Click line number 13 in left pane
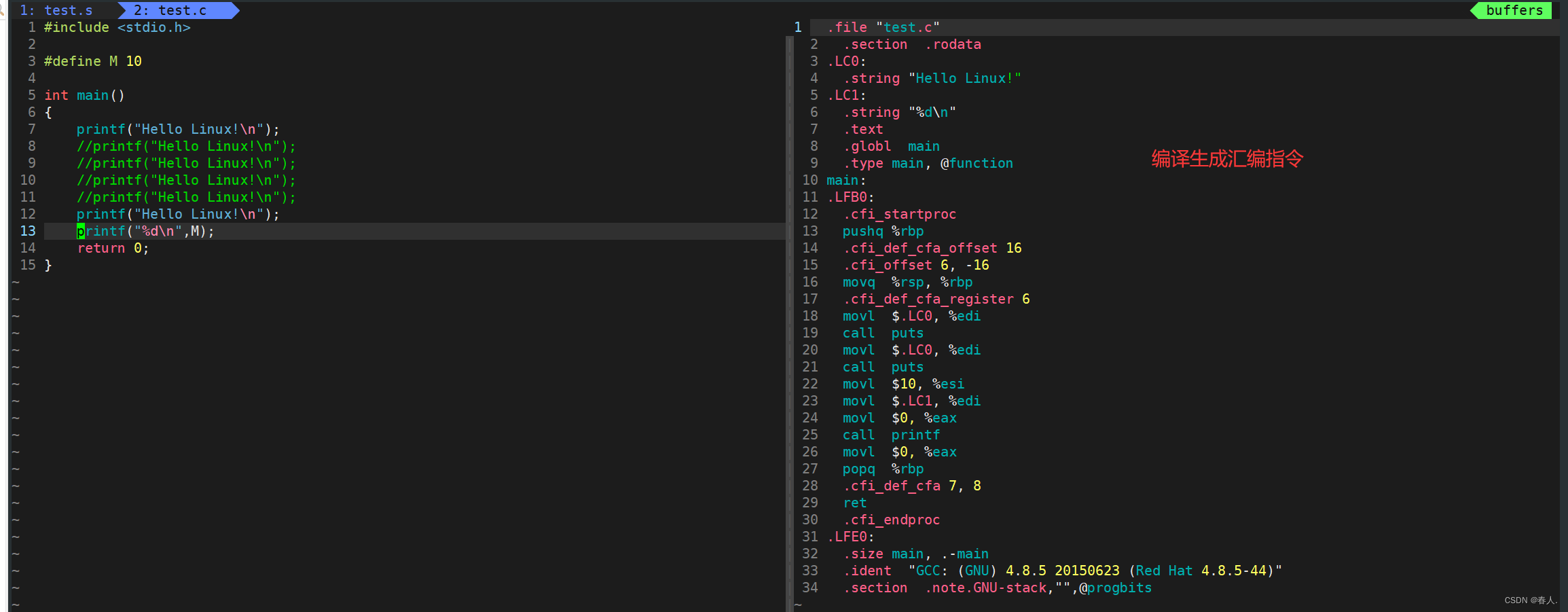This screenshot has height=612, width=1568. [28, 231]
